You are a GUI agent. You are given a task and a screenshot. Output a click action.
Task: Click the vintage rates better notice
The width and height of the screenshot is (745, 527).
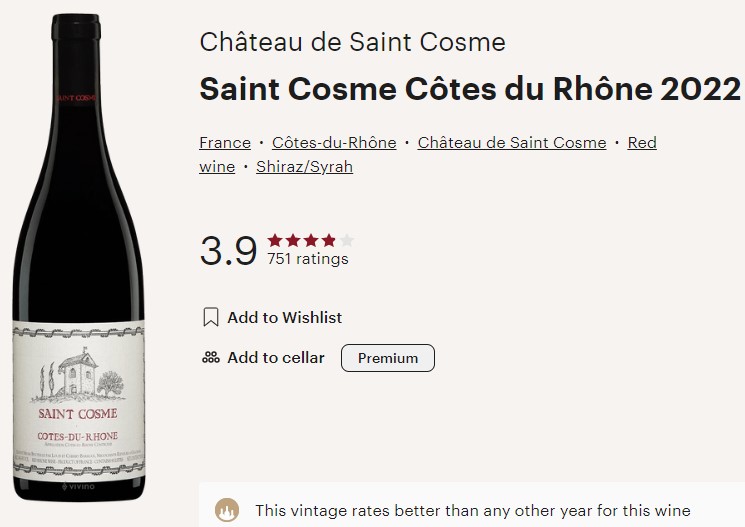(x=473, y=510)
